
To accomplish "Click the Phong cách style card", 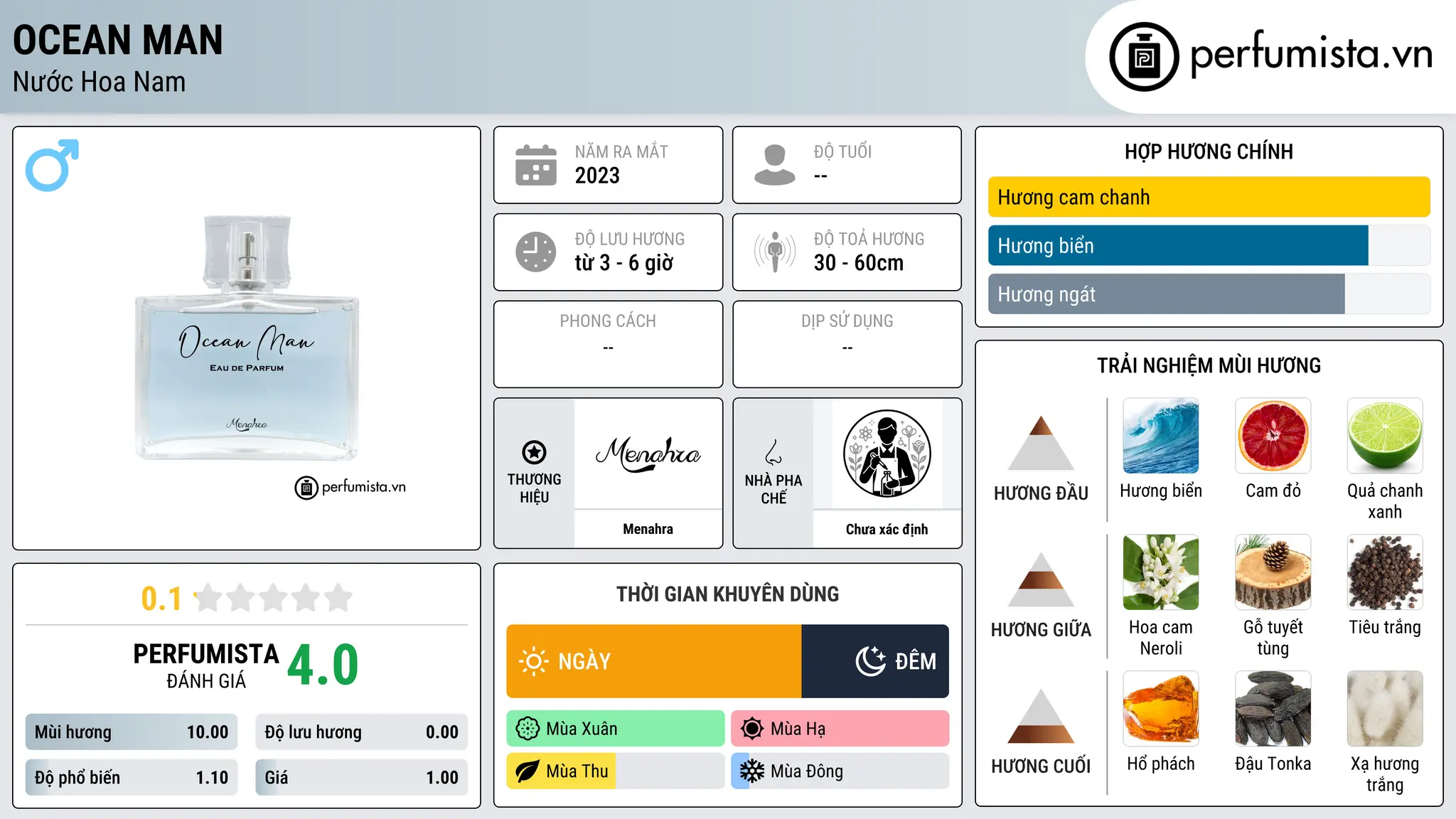I will coord(608,344).
